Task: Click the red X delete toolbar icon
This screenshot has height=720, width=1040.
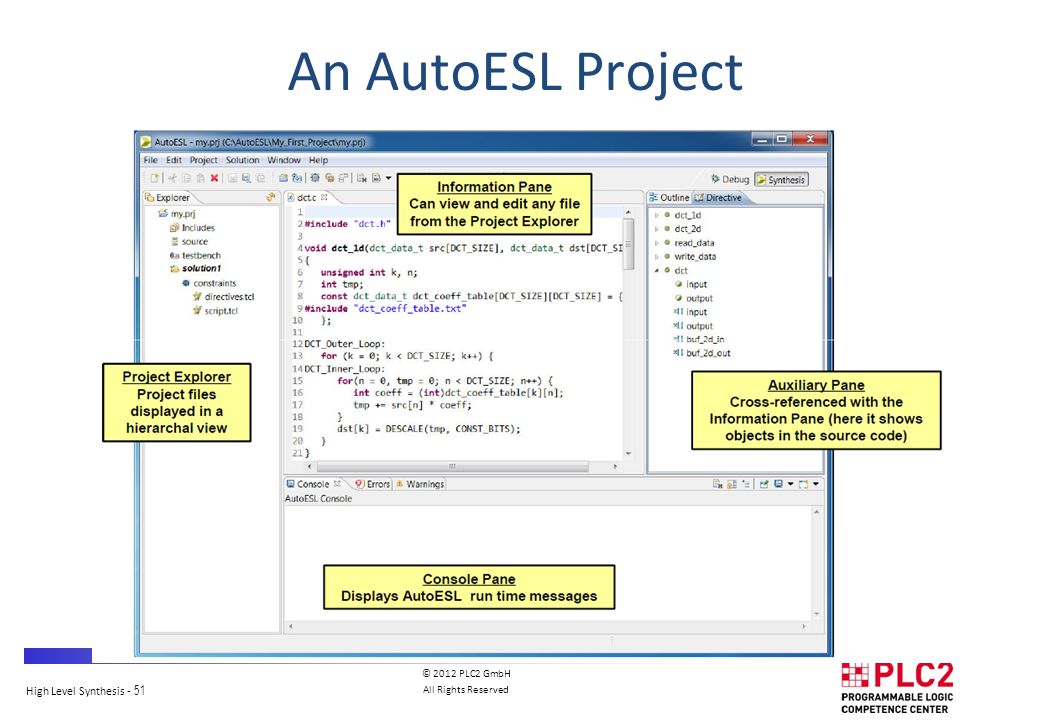Action: 214,178
